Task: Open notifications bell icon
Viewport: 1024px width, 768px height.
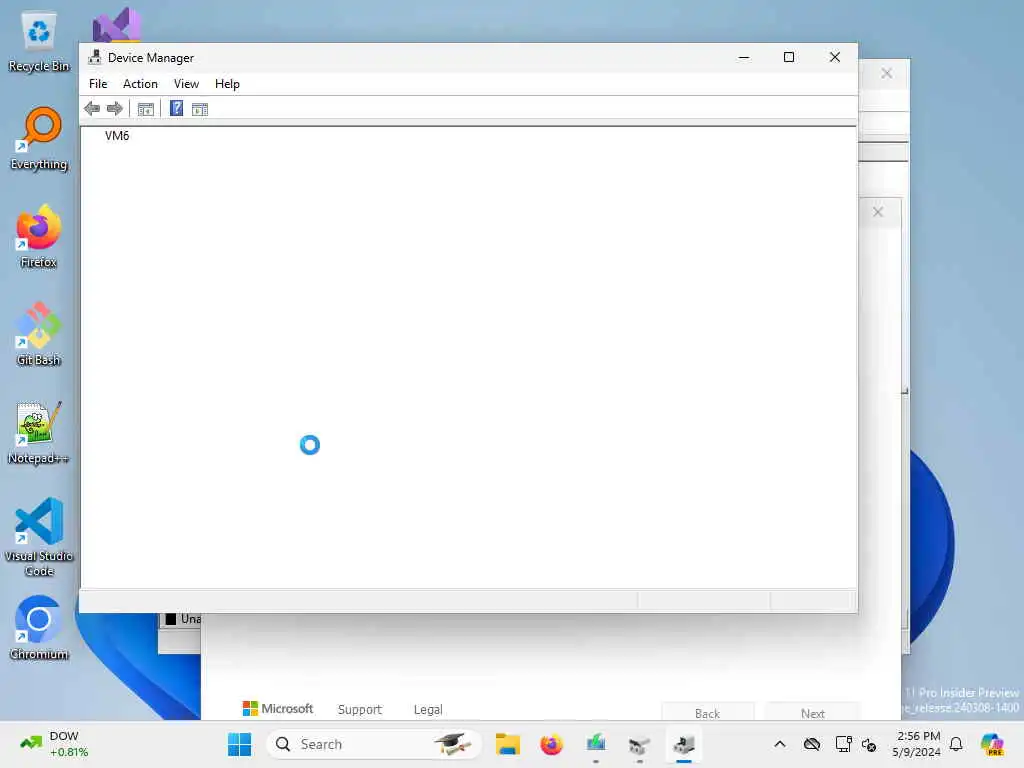Action: pyautogui.click(x=956, y=744)
